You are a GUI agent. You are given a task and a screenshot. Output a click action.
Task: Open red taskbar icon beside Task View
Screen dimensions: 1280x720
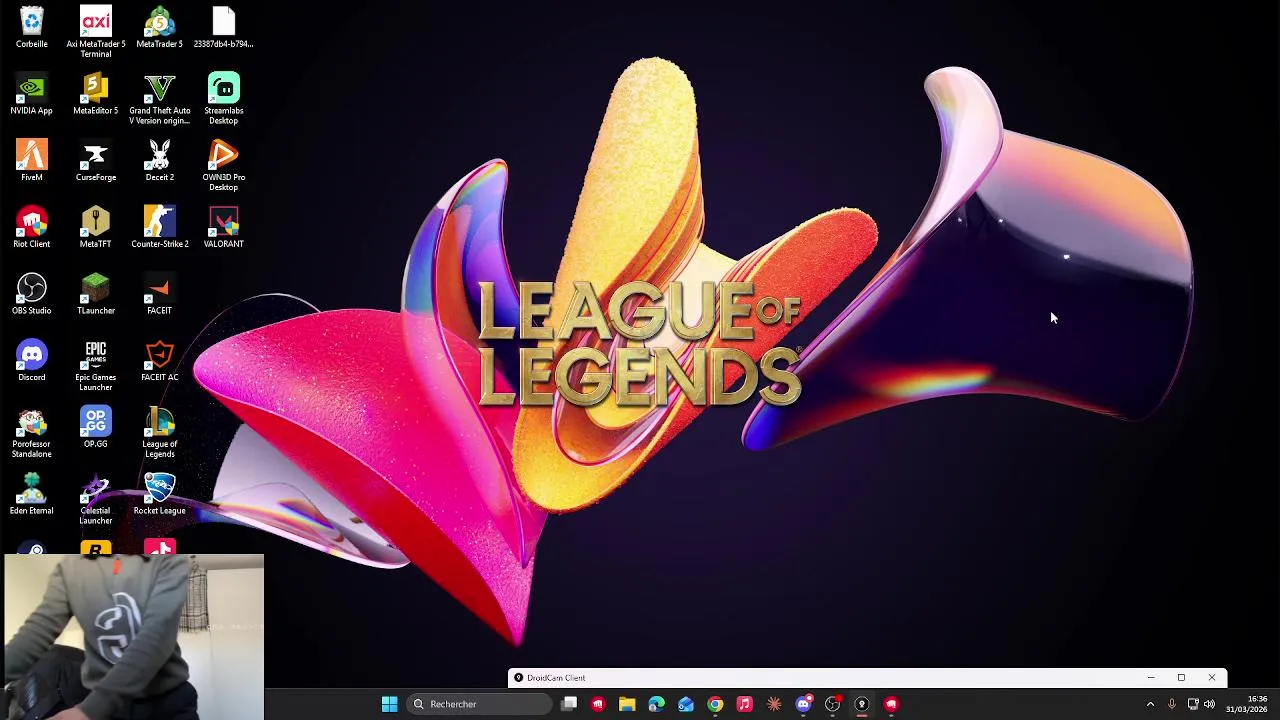tap(598, 704)
